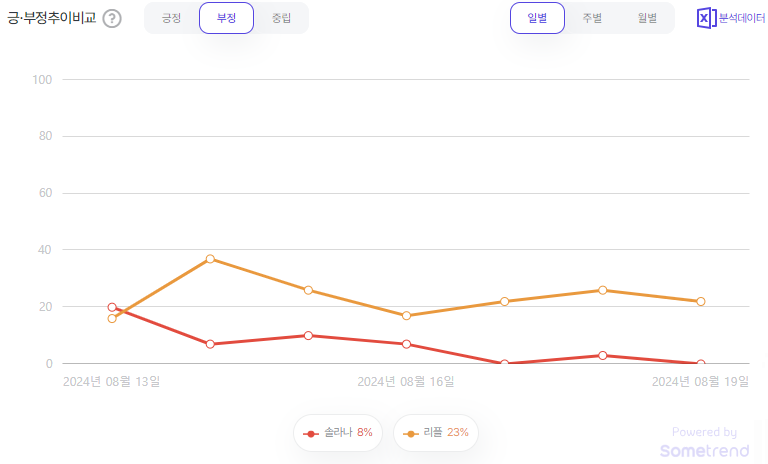768x464 pixels.
Task: Toggle the 리플 legend series
Action: 436,433
